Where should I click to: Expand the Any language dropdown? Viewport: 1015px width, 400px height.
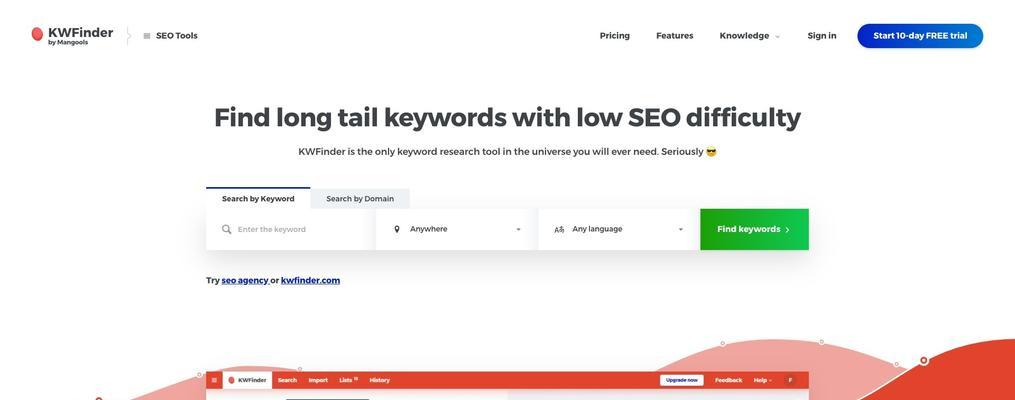(619, 229)
